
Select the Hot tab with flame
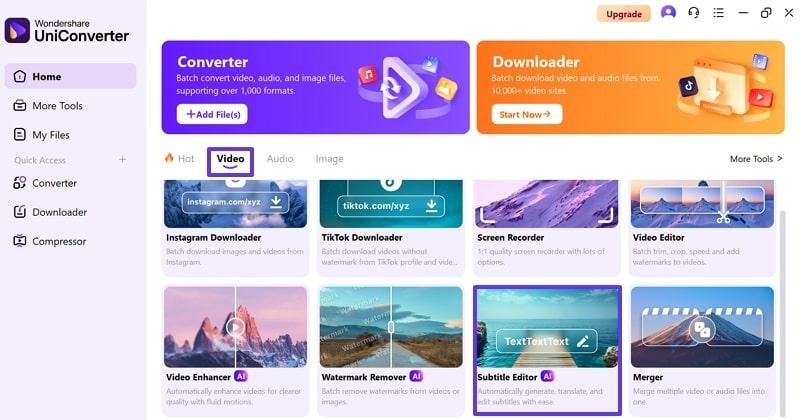pyautogui.click(x=180, y=159)
